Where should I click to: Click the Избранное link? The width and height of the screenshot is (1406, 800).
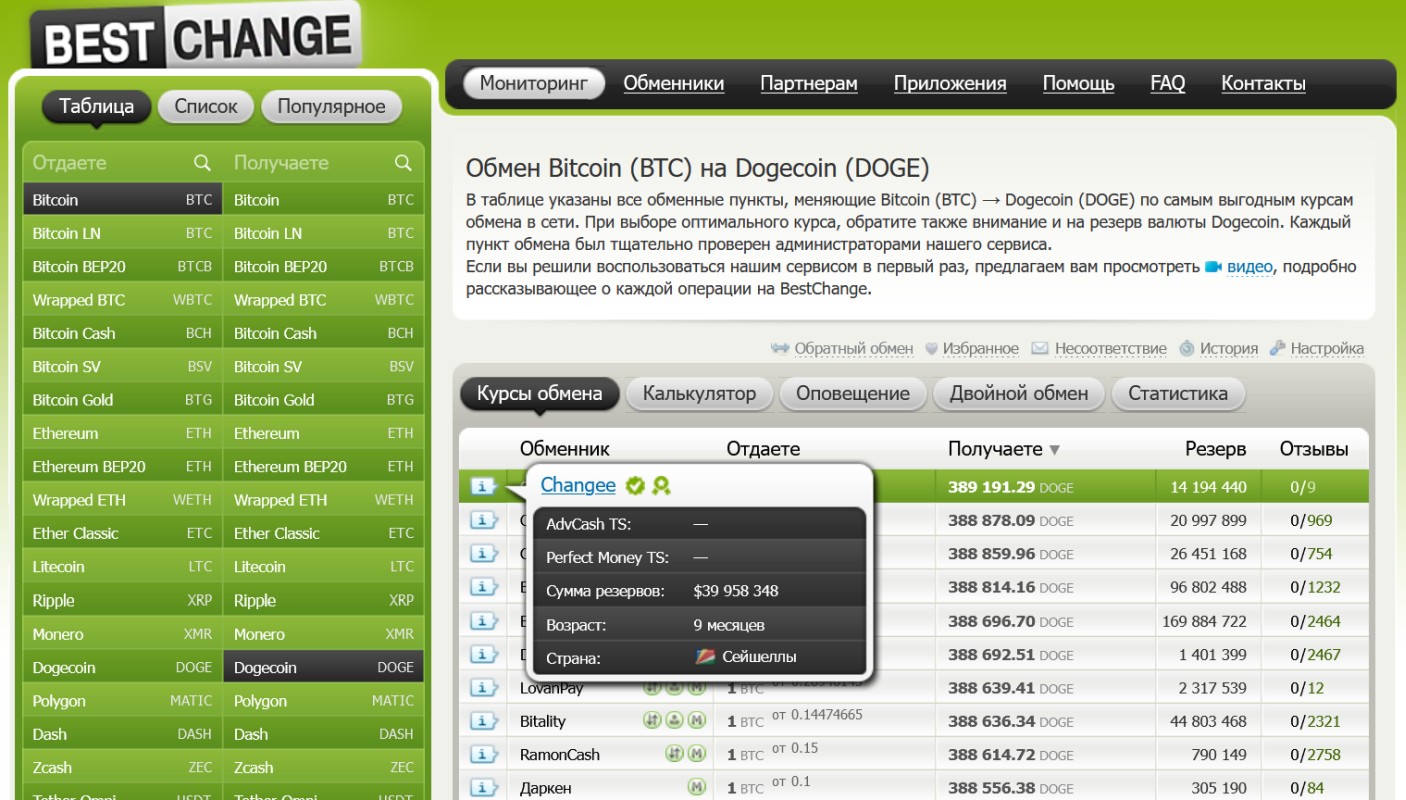[x=980, y=349]
